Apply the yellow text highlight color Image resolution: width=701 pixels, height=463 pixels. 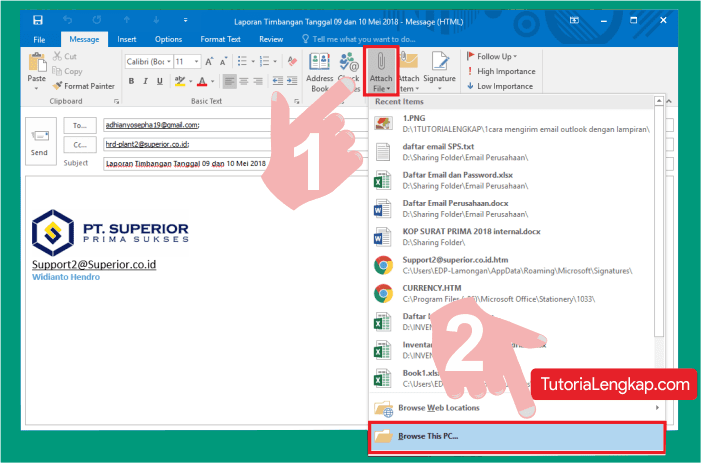click(180, 81)
